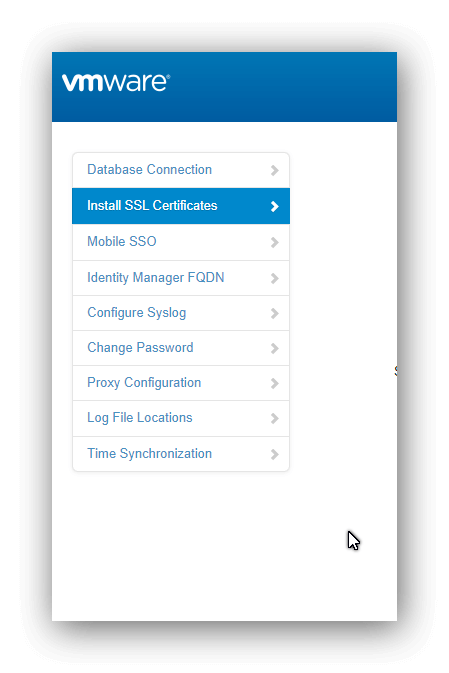The height and width of the screenshot is (673, 449).
Task: Click chevron arrow beside Configure Syslog
Action: click(x=275, y=314)
